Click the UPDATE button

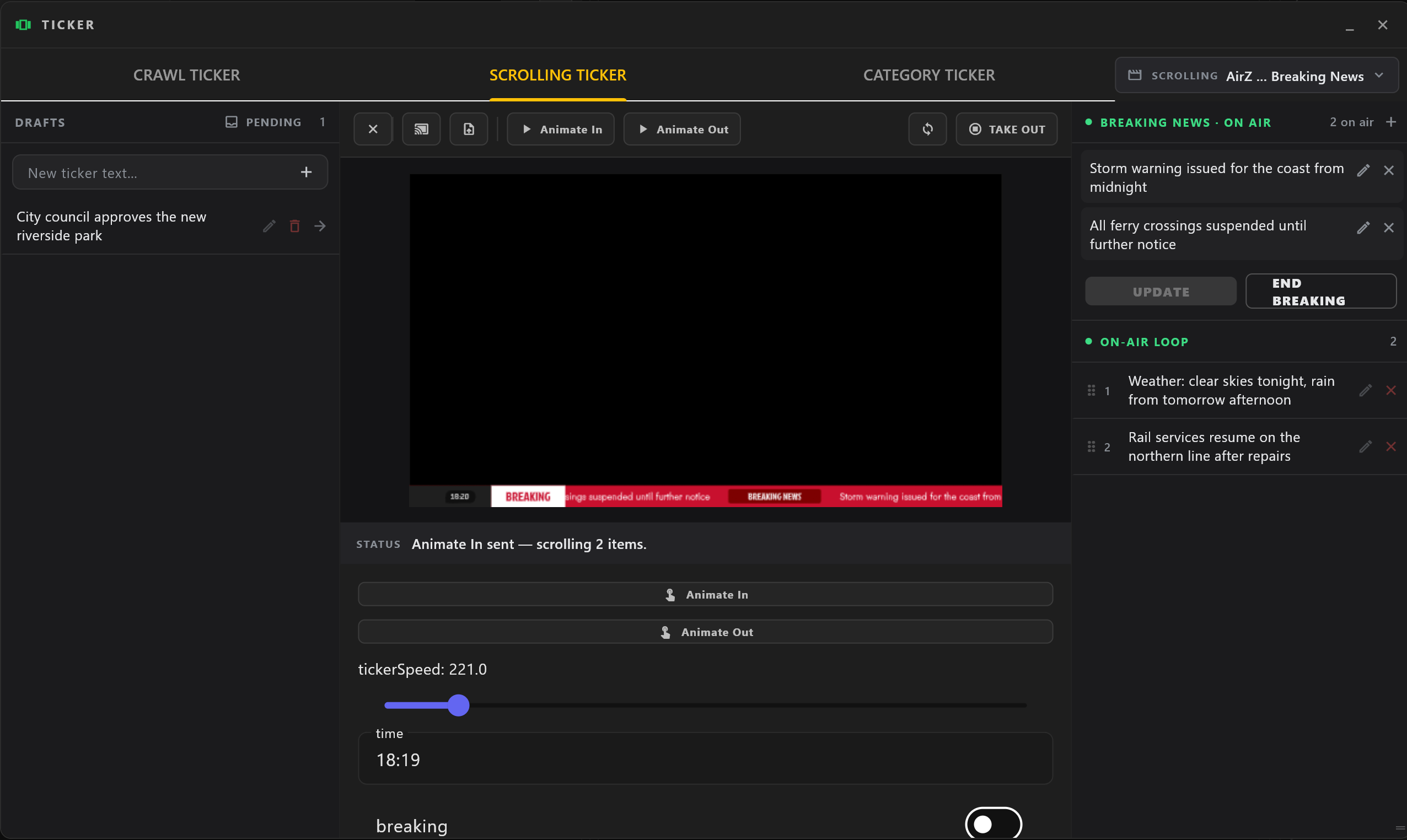1160,292
